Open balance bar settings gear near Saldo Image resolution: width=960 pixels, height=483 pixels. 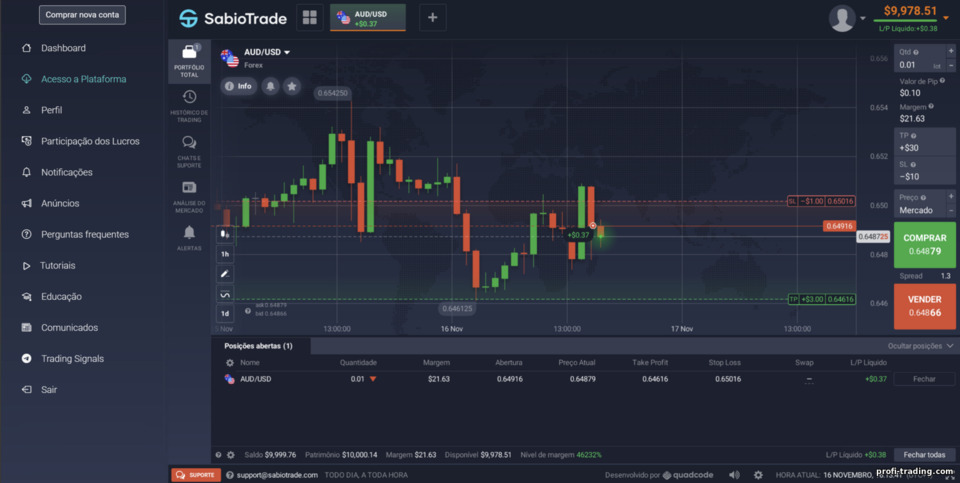tap(231, 455)
